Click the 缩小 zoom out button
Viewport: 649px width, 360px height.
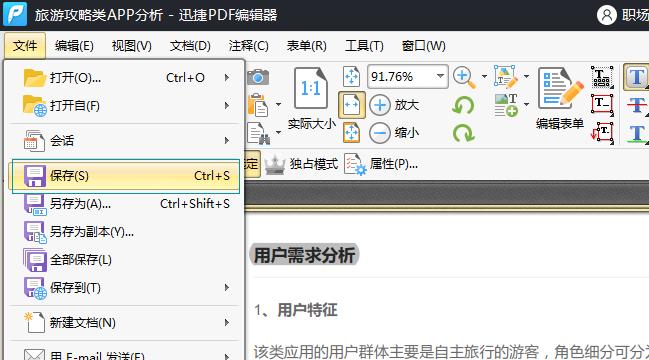coord(394,133)
